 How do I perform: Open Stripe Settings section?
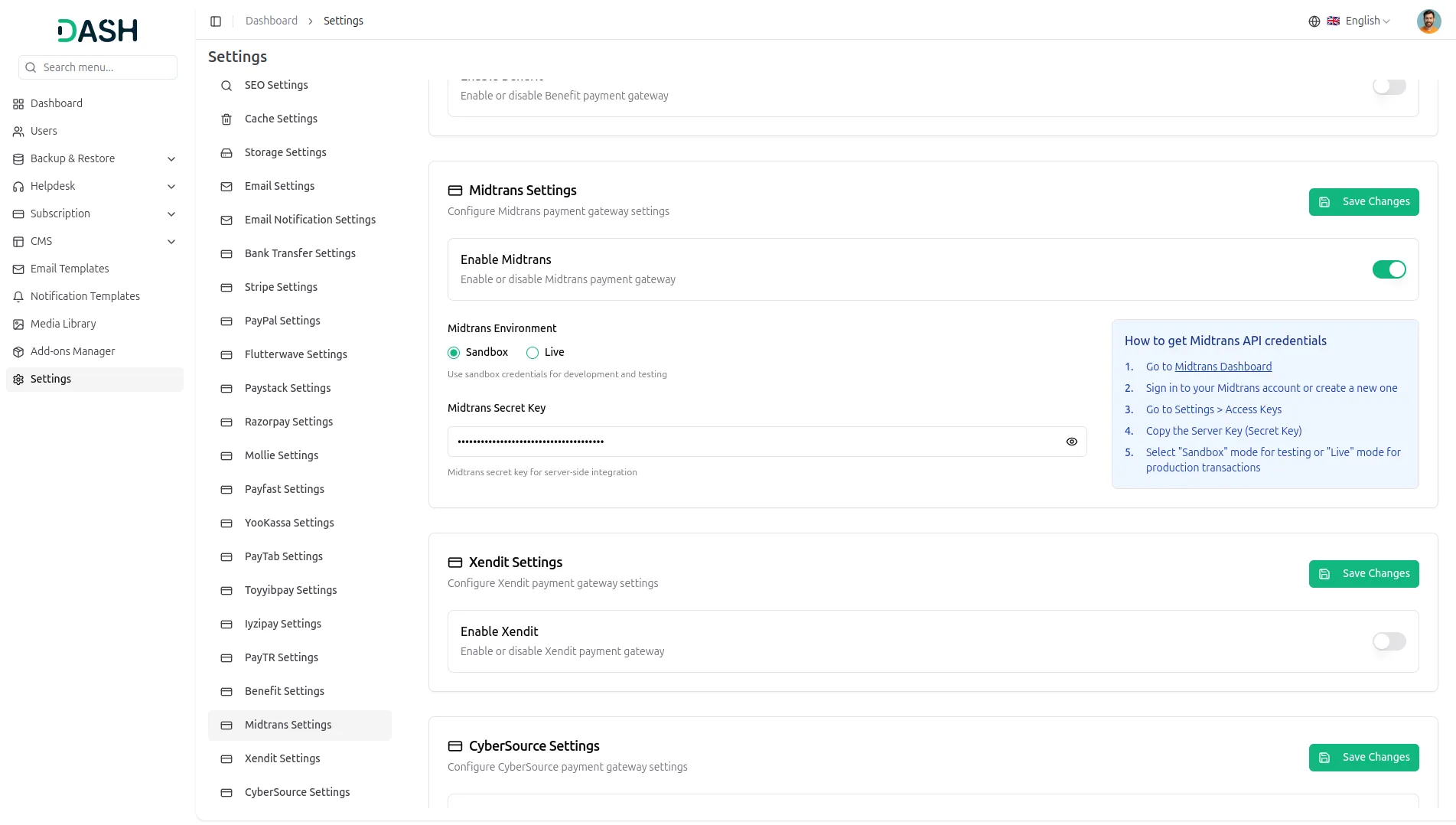(x=281, y=287)
